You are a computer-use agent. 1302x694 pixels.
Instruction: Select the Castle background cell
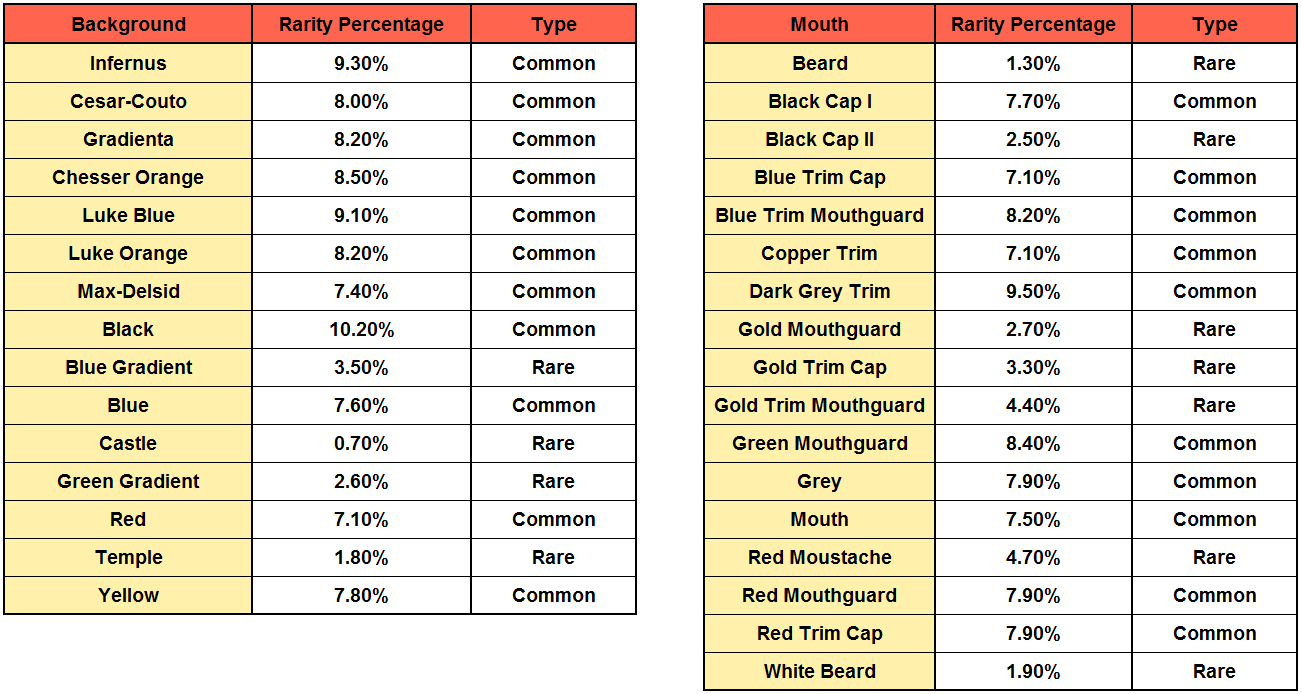(x=128, y=443)
